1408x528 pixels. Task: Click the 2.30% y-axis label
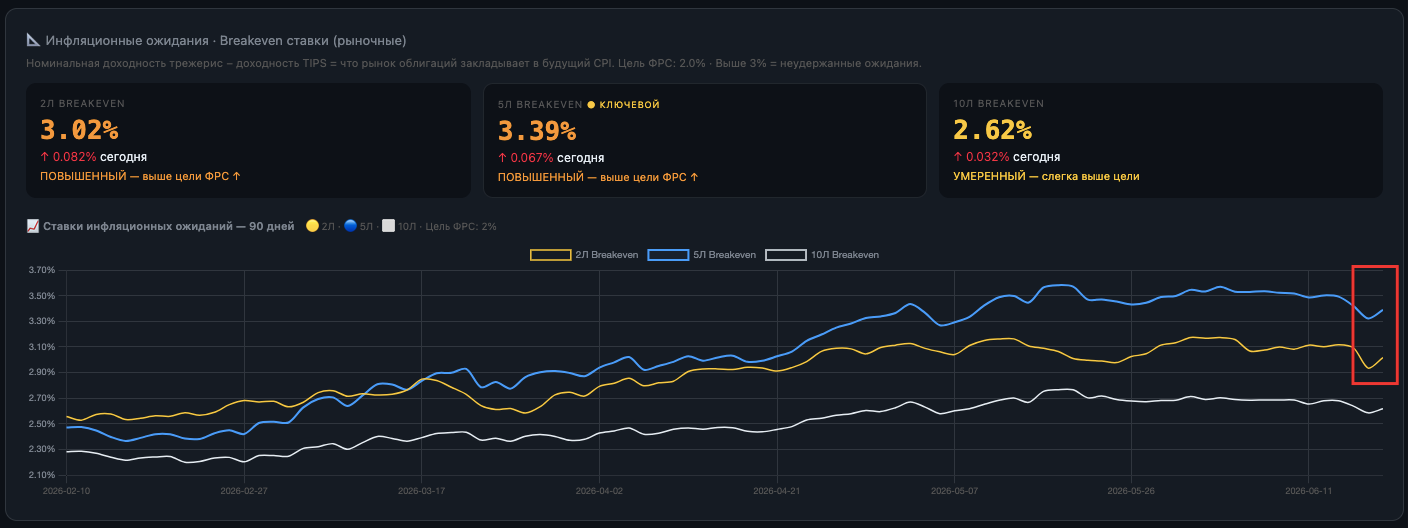point(42,449)
